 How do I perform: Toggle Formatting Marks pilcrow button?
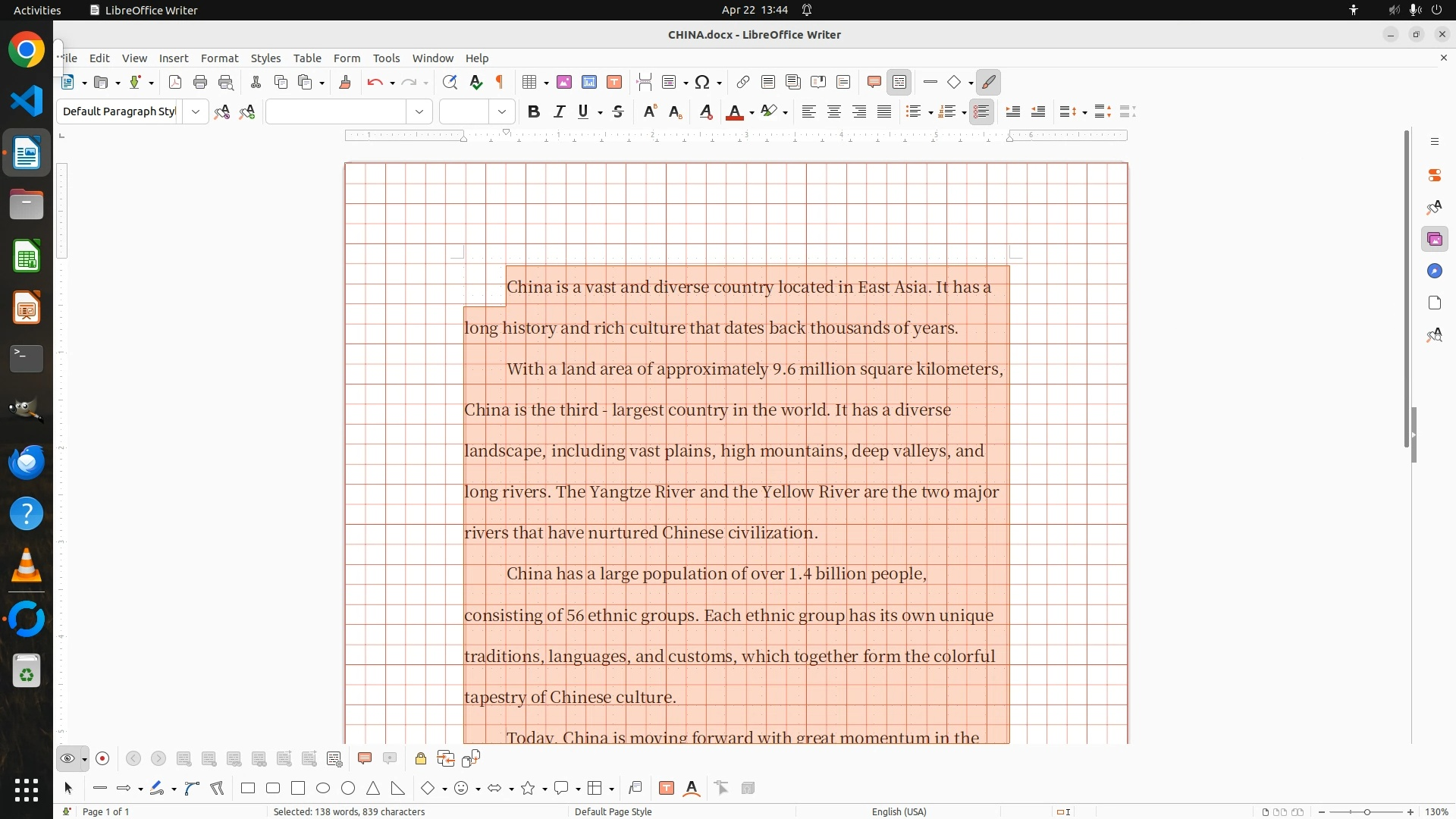pos(500,83)
